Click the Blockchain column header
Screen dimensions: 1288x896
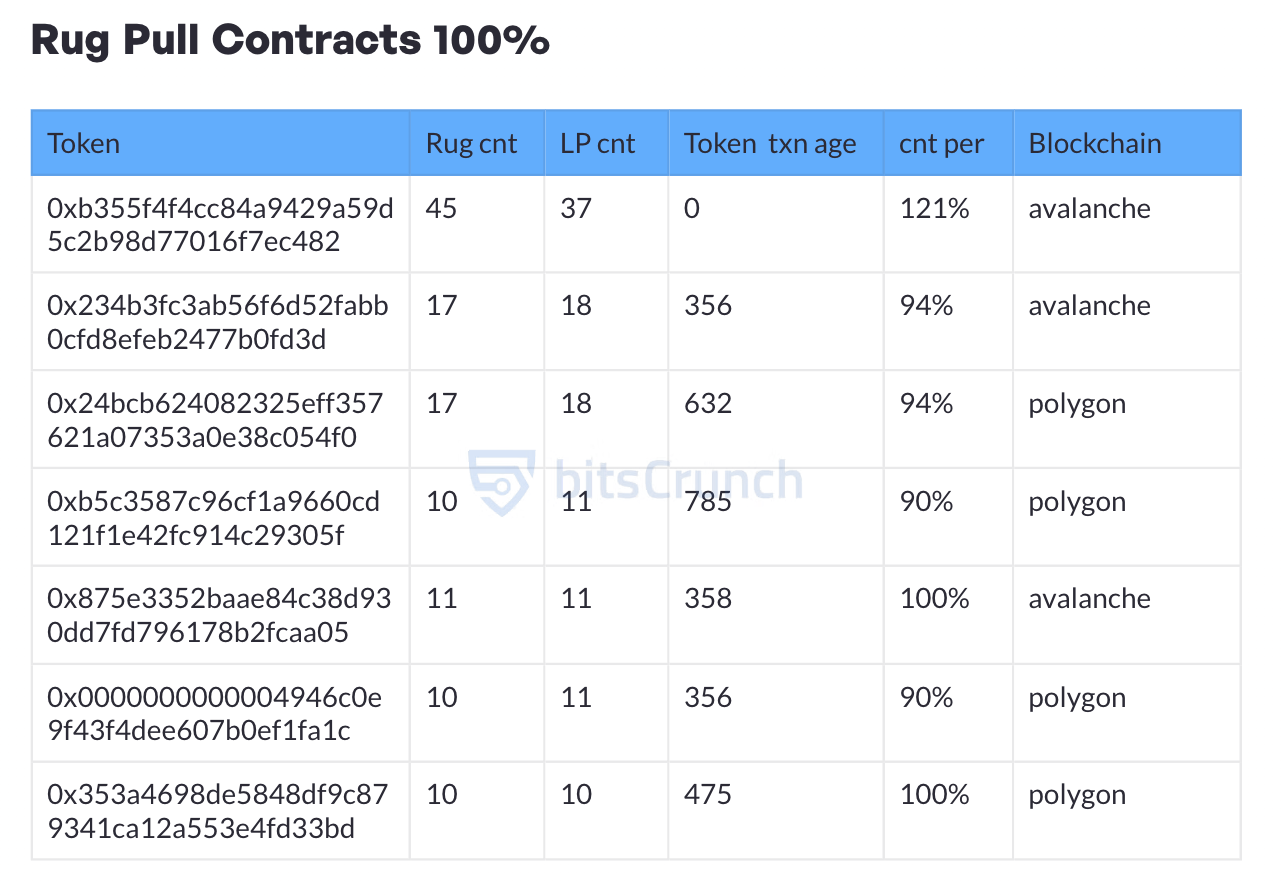(x=1095, y=144)
